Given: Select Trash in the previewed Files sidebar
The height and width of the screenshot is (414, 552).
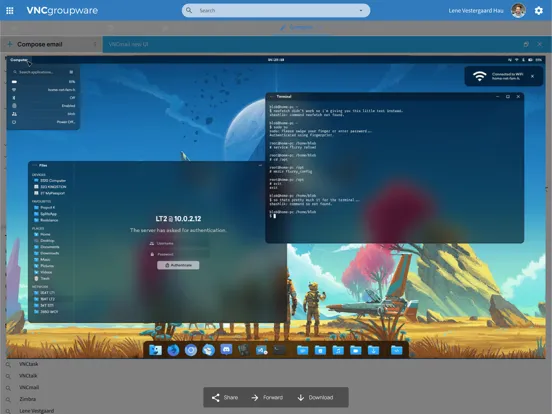Looking at the screenshot, I should pyautogui.click(x=45, y=278).
